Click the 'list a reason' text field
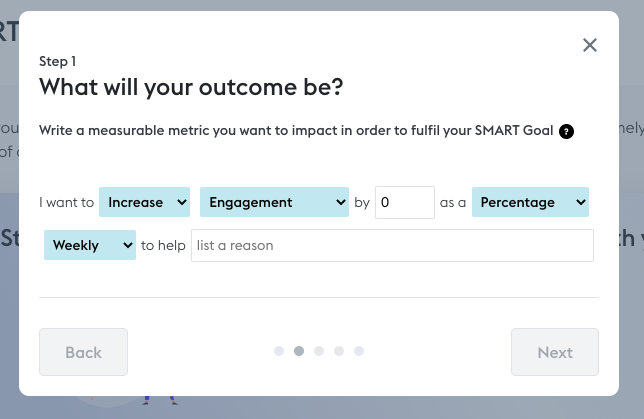 pos(392,245)
